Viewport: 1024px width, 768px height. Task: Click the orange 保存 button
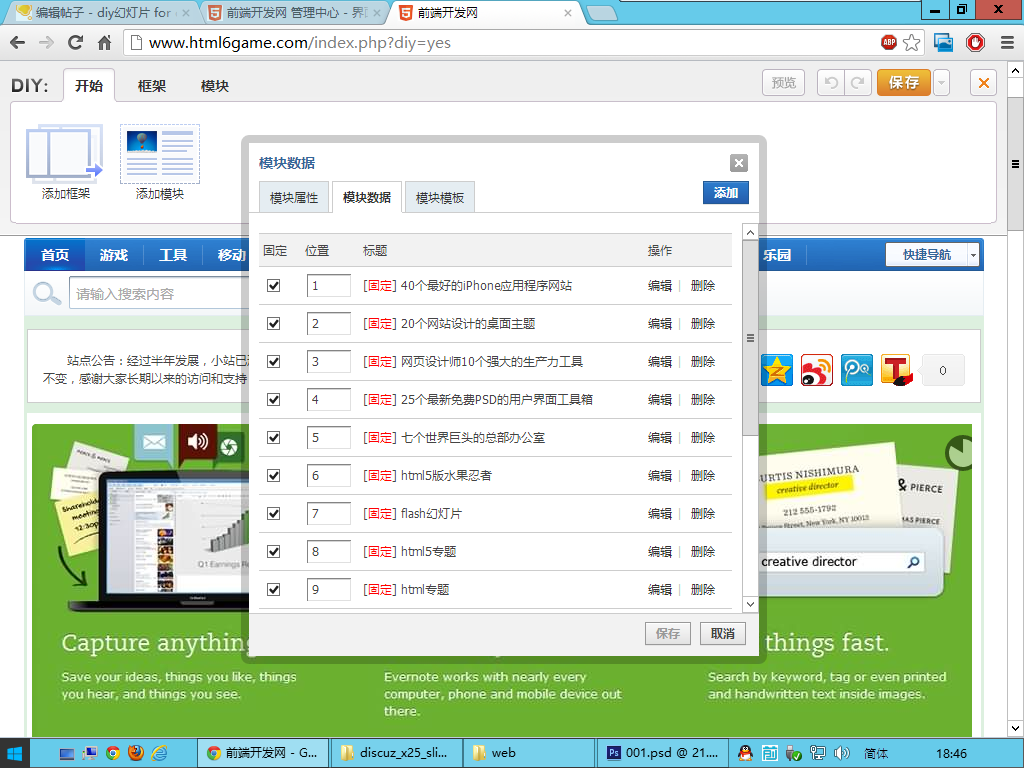click(904, 83)
